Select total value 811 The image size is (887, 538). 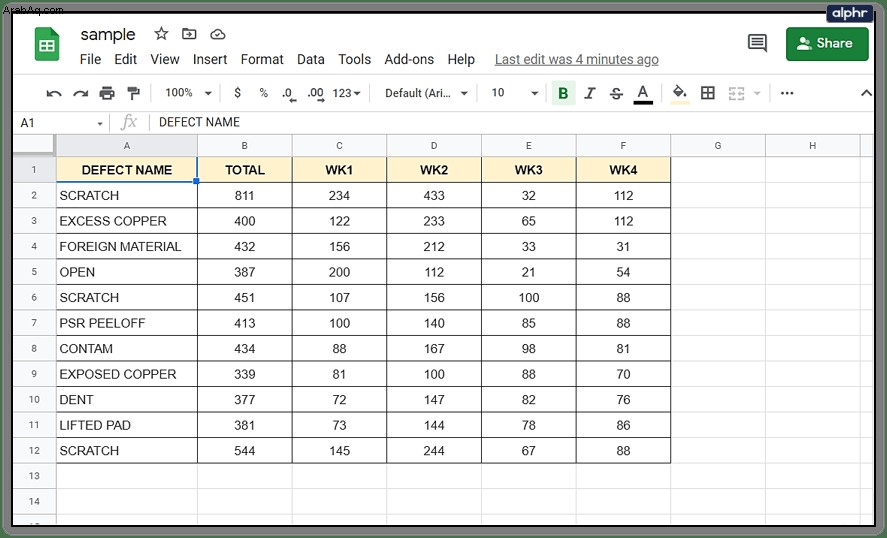pyautogui.click(x=244, y=196)
